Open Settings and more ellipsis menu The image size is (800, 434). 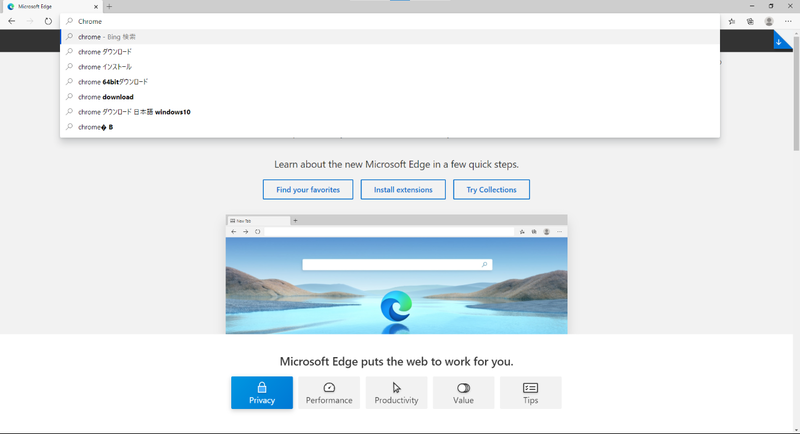788,21
